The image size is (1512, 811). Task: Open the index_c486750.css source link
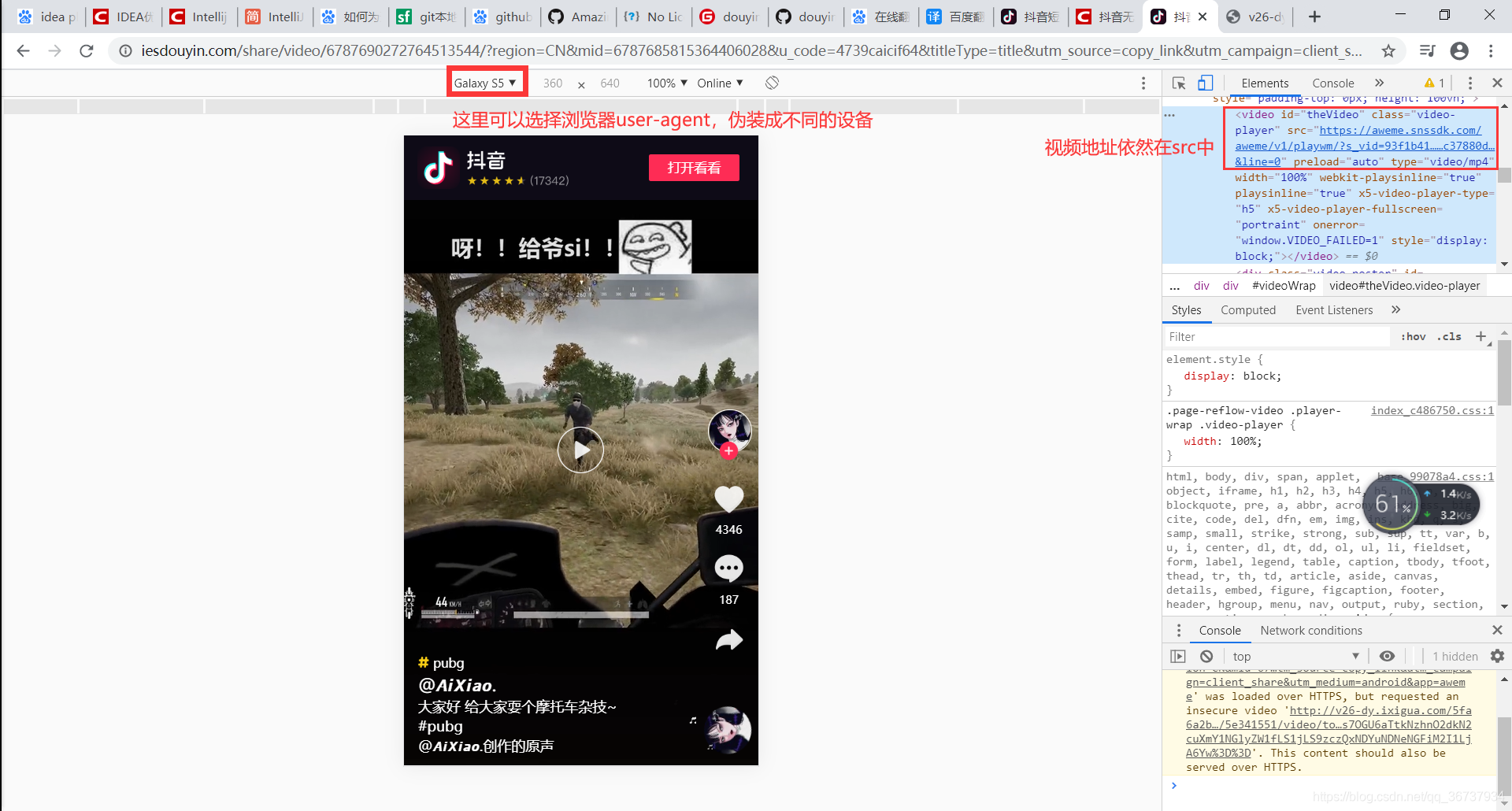(1432, 410)
